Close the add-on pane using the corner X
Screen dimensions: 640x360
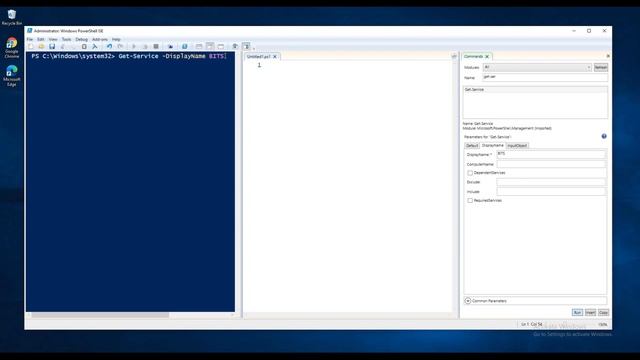tap(608, 56)
